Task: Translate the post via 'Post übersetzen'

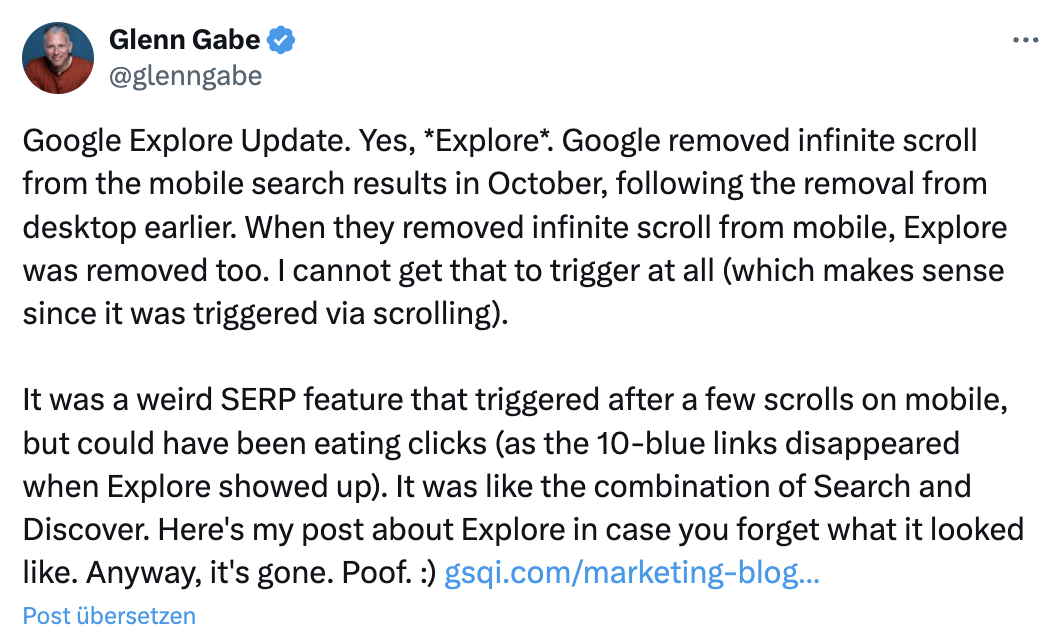Action: click(108, 616)
